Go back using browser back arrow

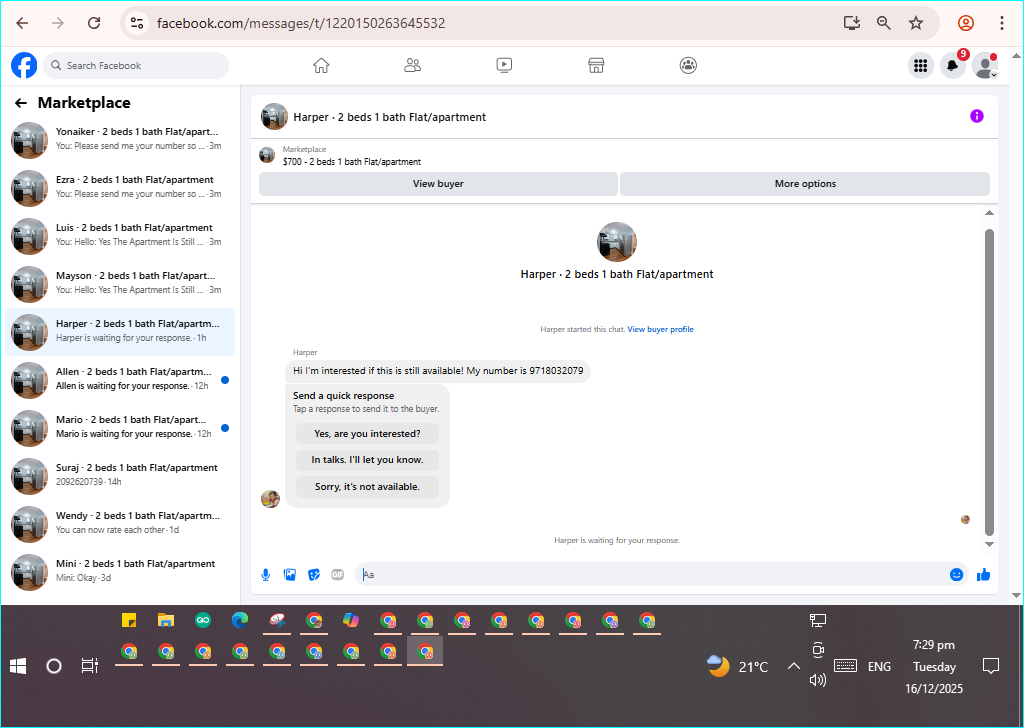pos(22,23)
